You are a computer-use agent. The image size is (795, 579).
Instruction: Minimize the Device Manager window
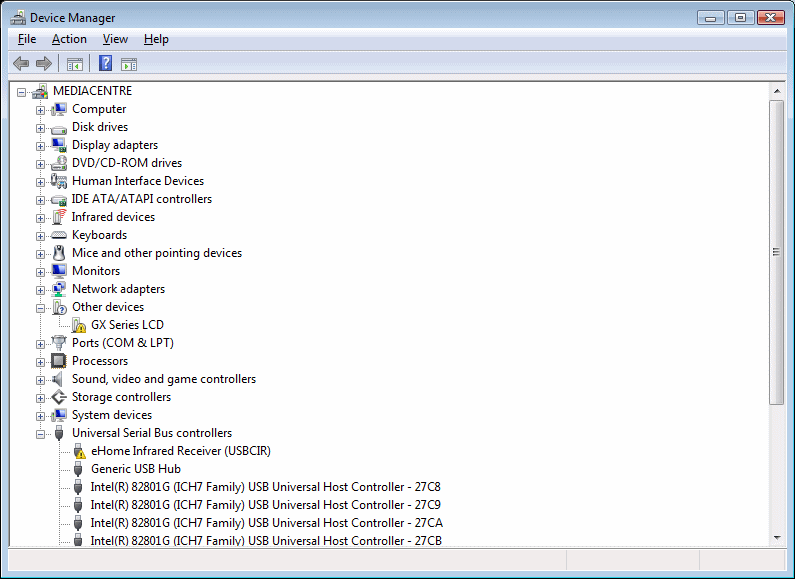point(710,18)
